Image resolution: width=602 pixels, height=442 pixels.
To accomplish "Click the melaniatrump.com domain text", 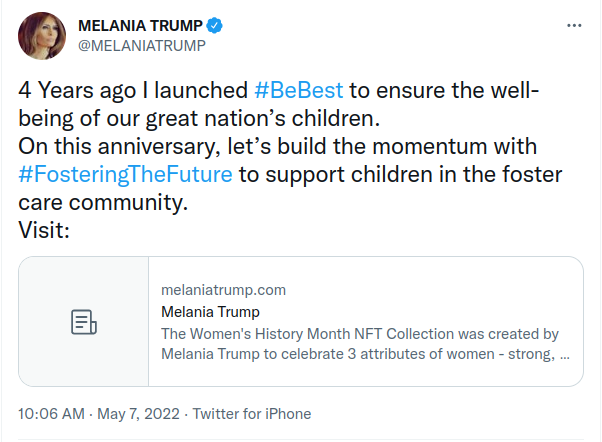I will [223, 290].
